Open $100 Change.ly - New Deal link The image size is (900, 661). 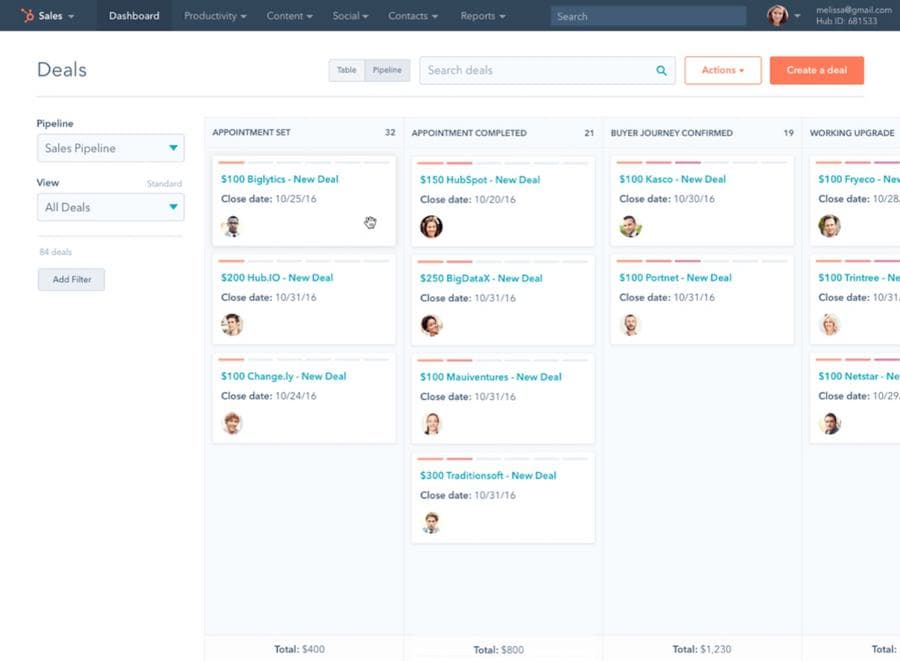[x=284, y=376]
